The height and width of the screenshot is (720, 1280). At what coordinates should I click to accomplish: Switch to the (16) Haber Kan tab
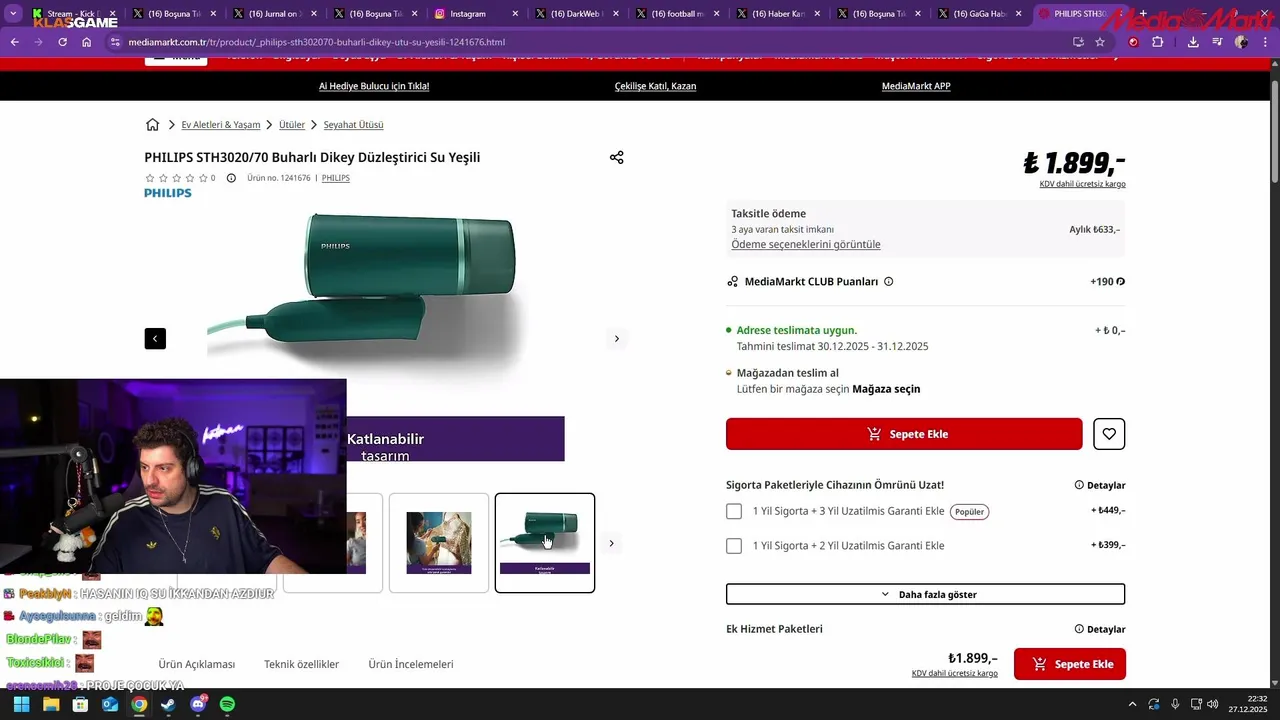tap(780, 14)
